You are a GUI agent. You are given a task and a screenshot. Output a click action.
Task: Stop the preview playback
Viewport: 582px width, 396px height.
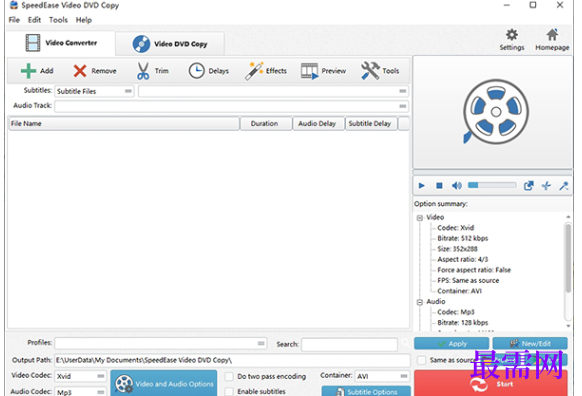pos(439,185)
